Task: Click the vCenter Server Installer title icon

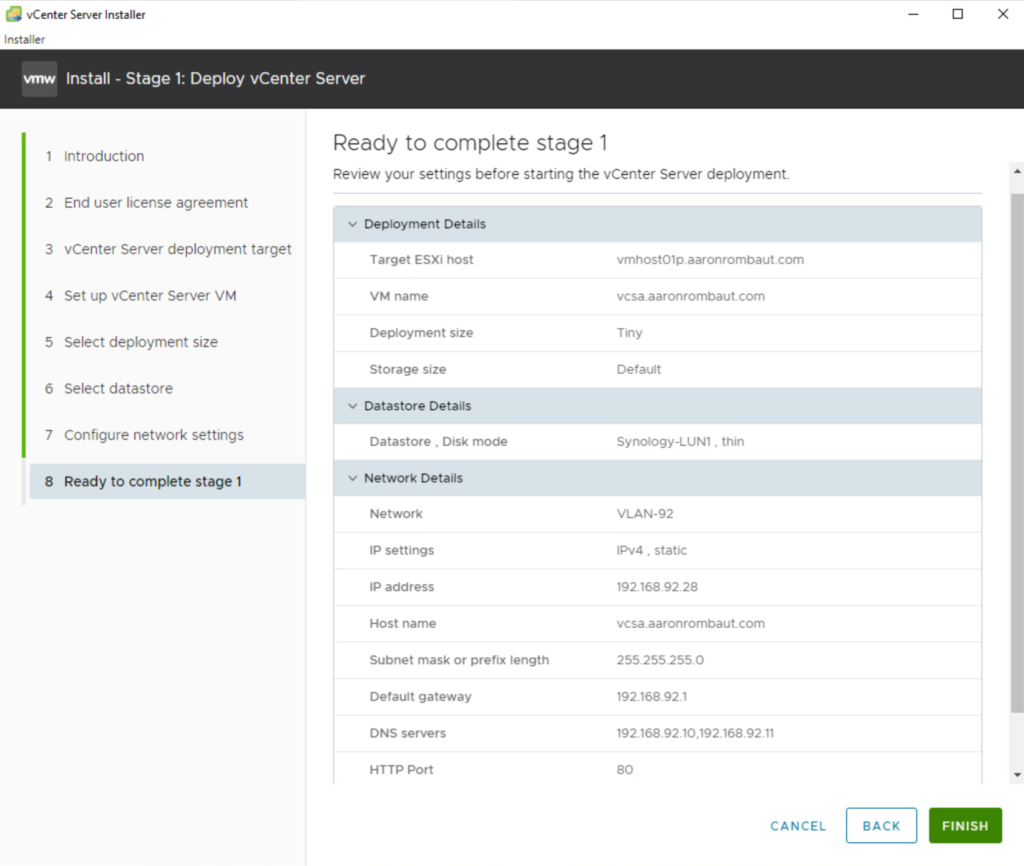Action: coord(14,14)
